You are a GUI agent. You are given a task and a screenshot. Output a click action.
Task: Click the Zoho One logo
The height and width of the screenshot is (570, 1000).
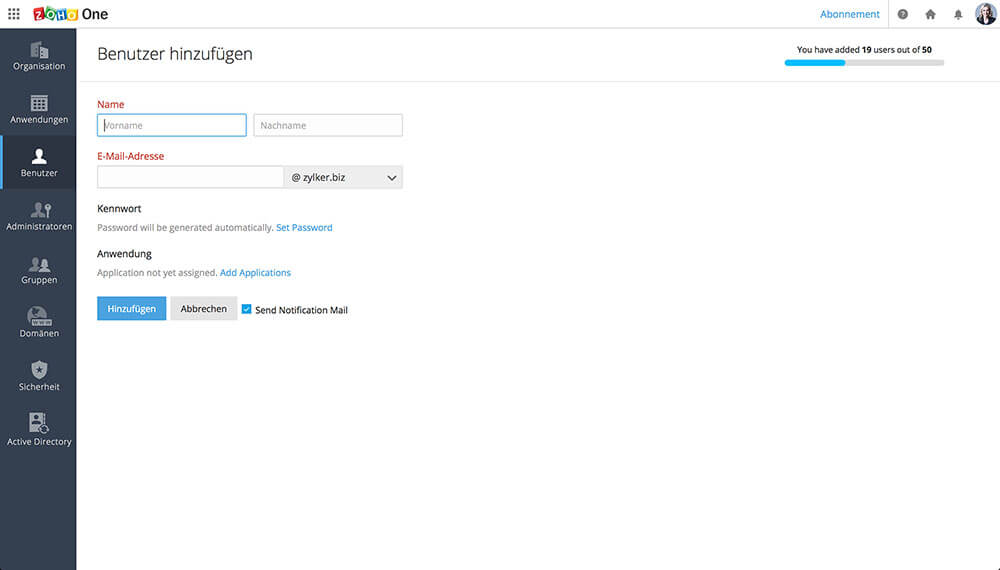[x=71, y=14]
